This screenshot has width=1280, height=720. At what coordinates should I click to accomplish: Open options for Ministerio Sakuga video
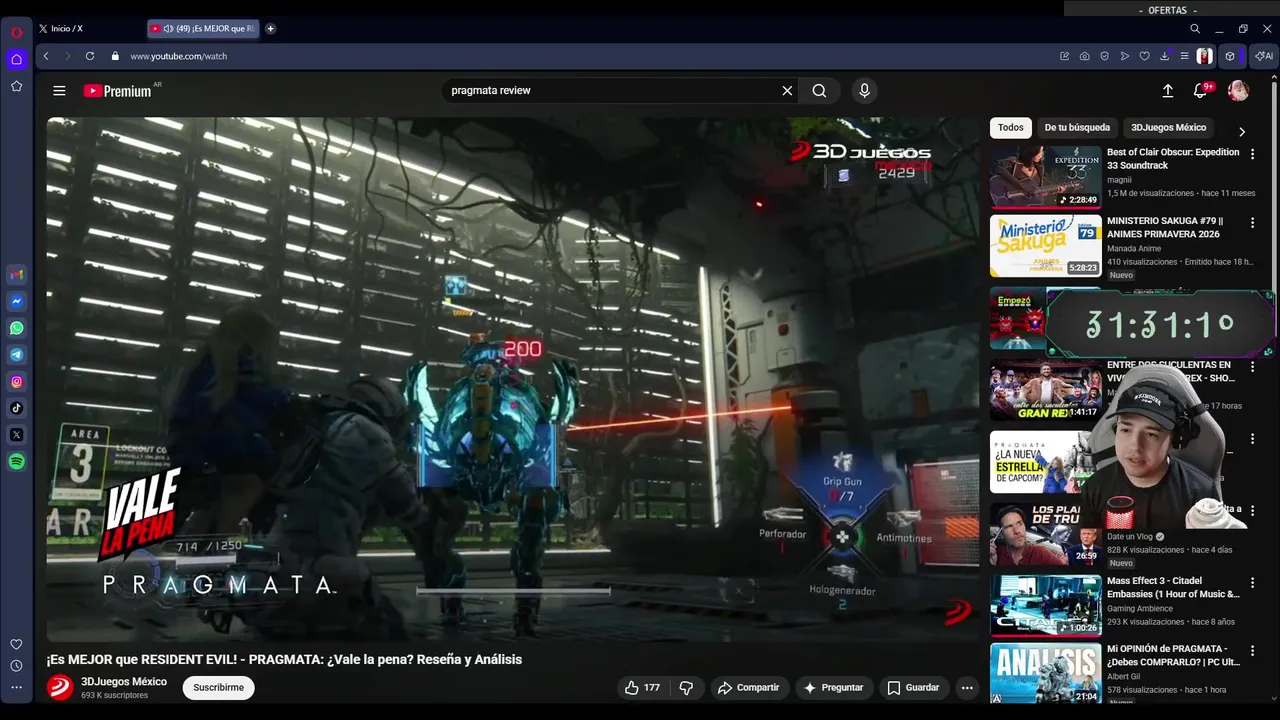pyautogui.click(x=1252, y=222)
